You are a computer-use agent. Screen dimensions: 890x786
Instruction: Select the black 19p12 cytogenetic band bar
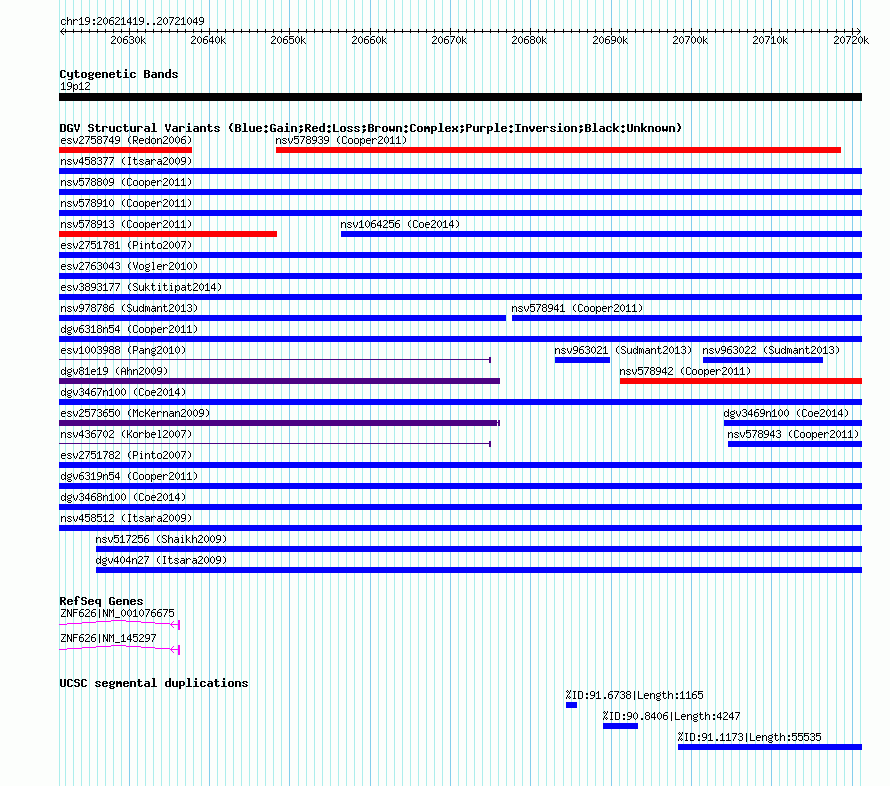click(460, 97)
